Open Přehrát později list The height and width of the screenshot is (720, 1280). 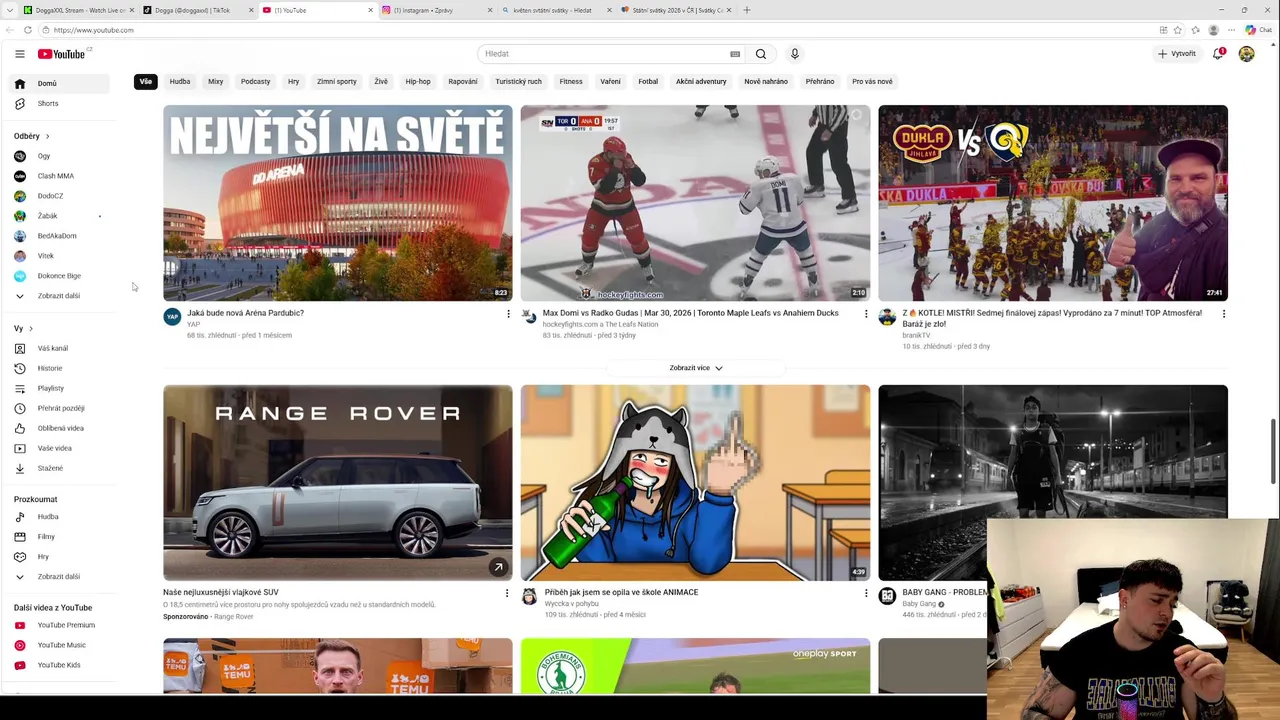58,408
